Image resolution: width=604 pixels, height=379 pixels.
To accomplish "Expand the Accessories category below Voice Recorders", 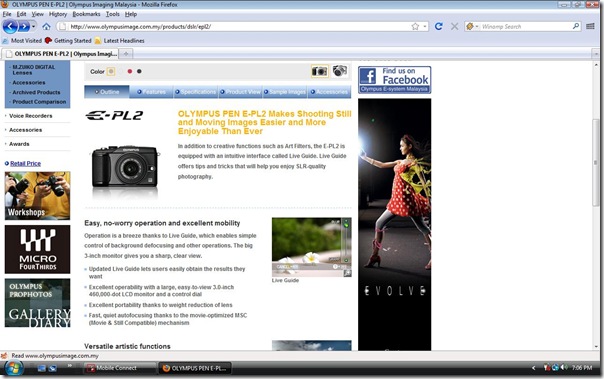I will tap(25, 130).
